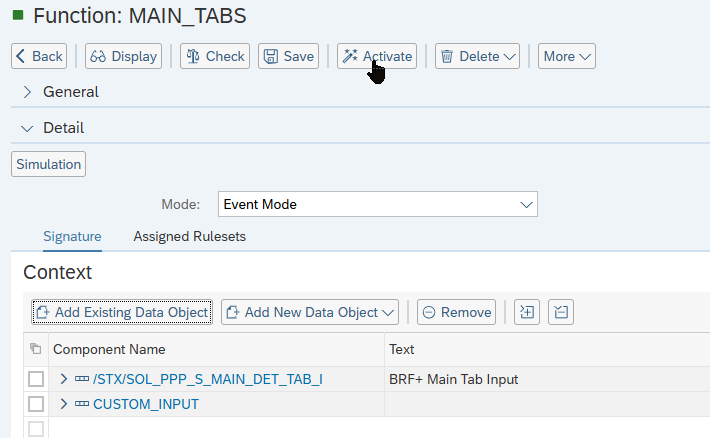Screen dimensions: 710x438
Task: Run Check on the function
Action: tap(215, 56)
